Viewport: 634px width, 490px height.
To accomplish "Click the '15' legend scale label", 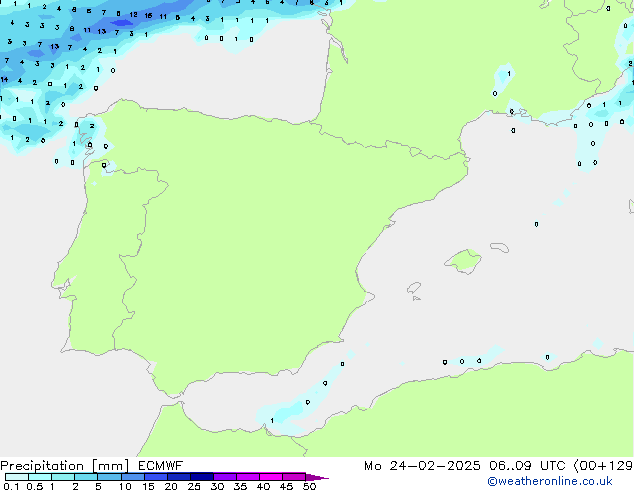I will 148,486.
